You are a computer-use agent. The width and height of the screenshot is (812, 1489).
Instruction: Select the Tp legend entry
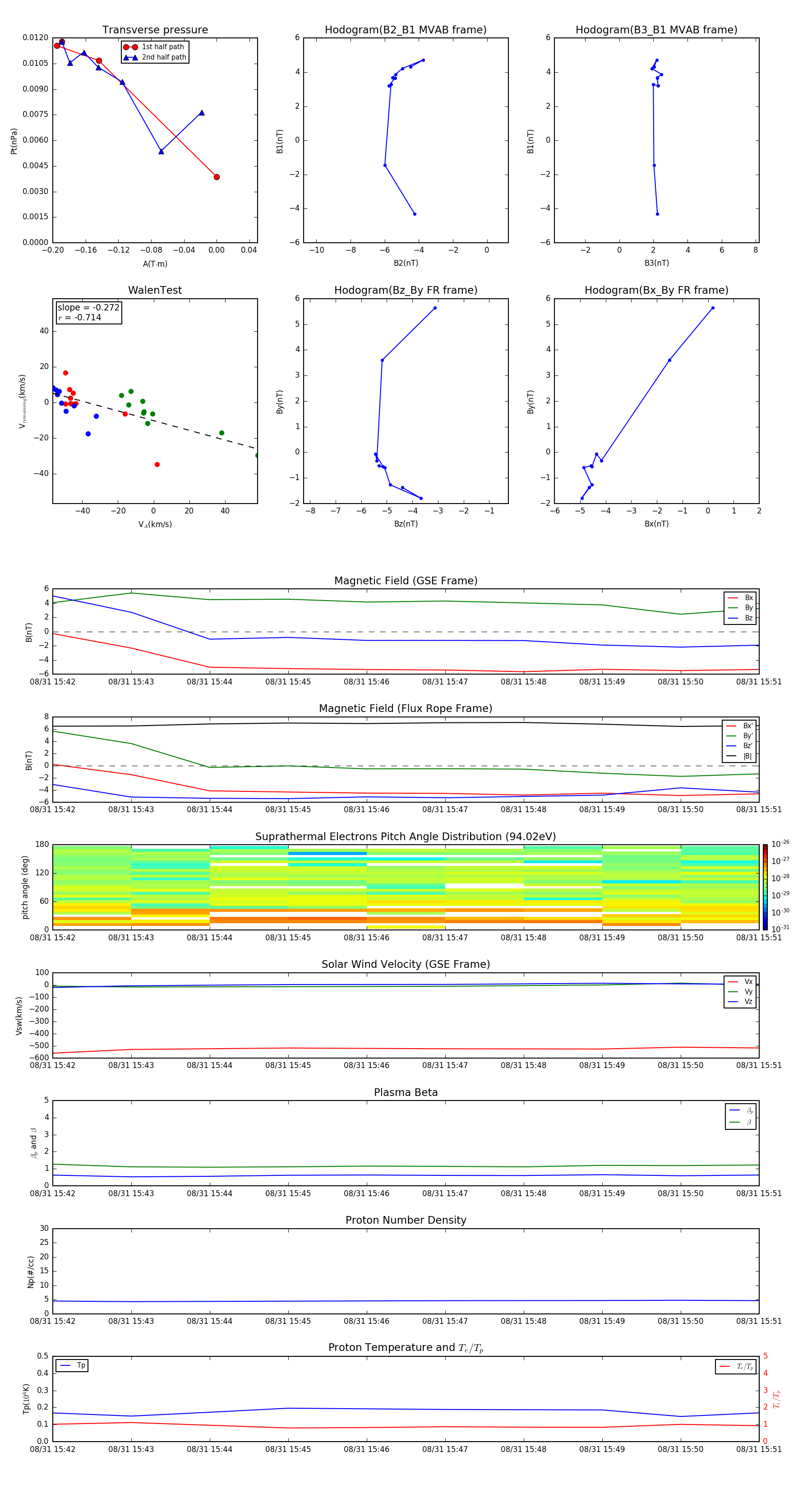[x=72, y=1365]
